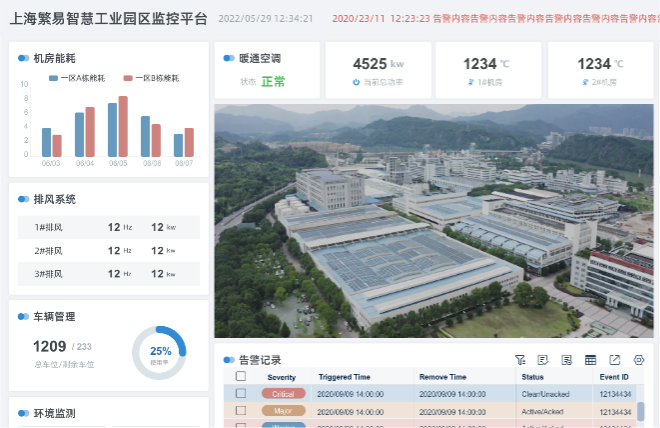This screenshot has width=660, height=428.
Task: Click the 2022/05/29 12:34:21 timestamp
Action: click(266, 19)
